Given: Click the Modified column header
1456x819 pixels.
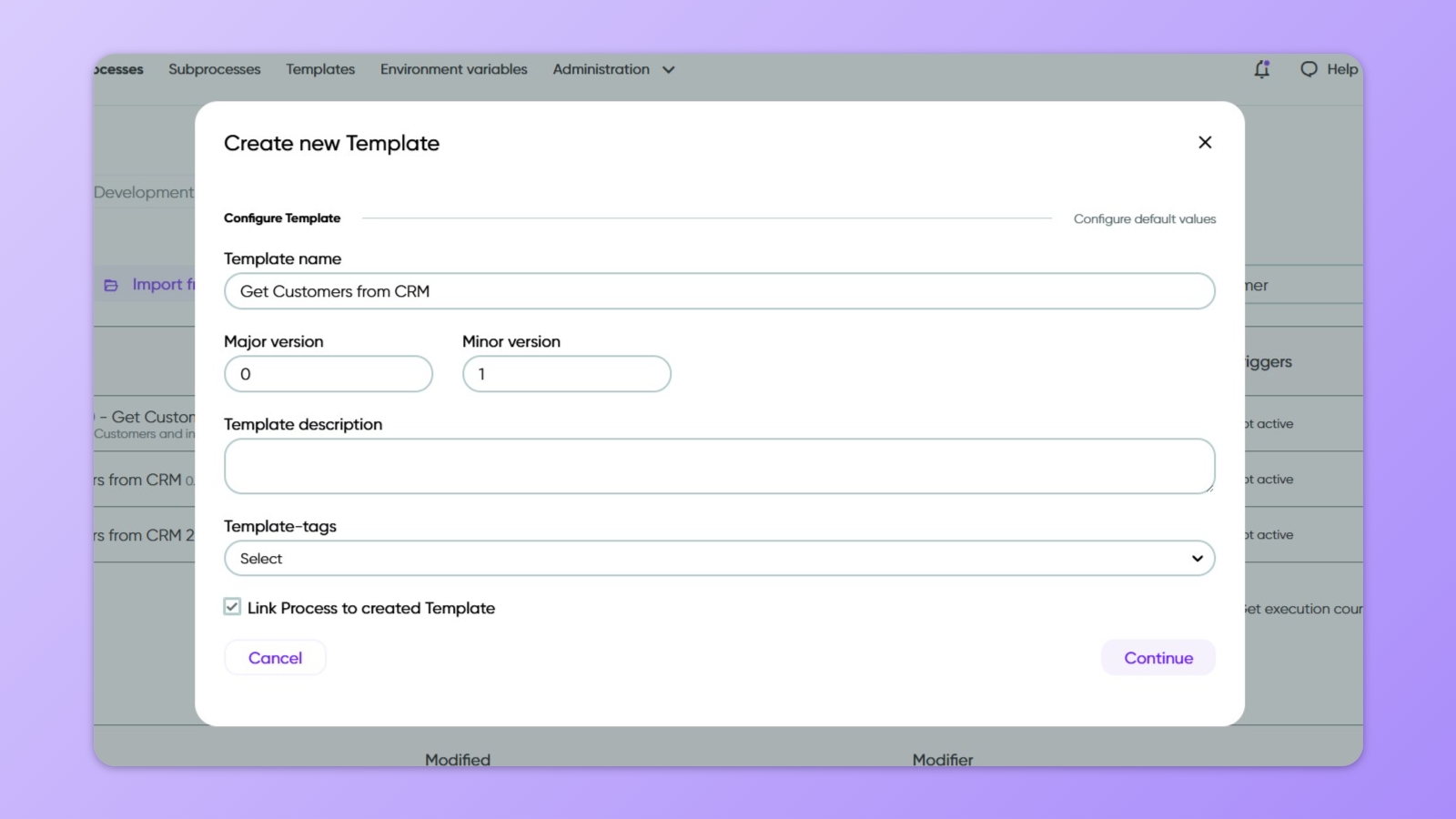Looking at the screenshot, I should pos(458,760).
